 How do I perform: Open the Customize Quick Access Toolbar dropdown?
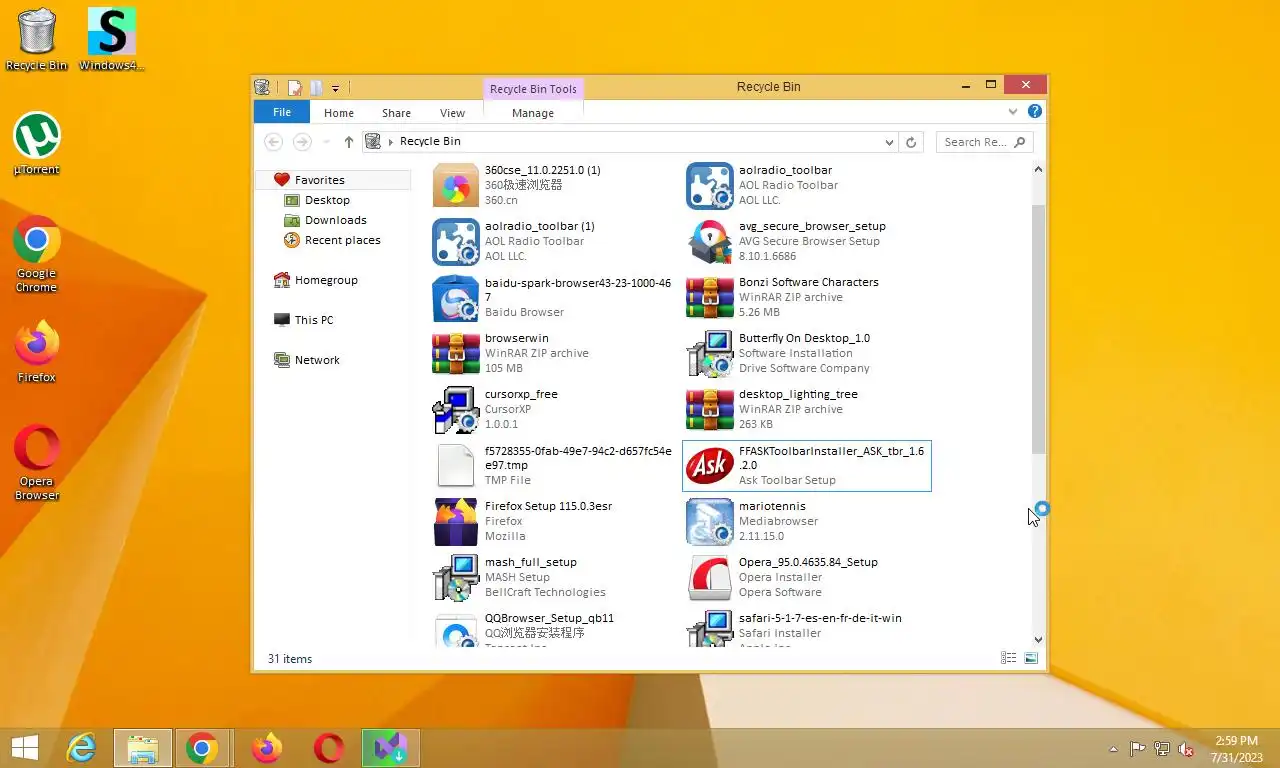336,88
